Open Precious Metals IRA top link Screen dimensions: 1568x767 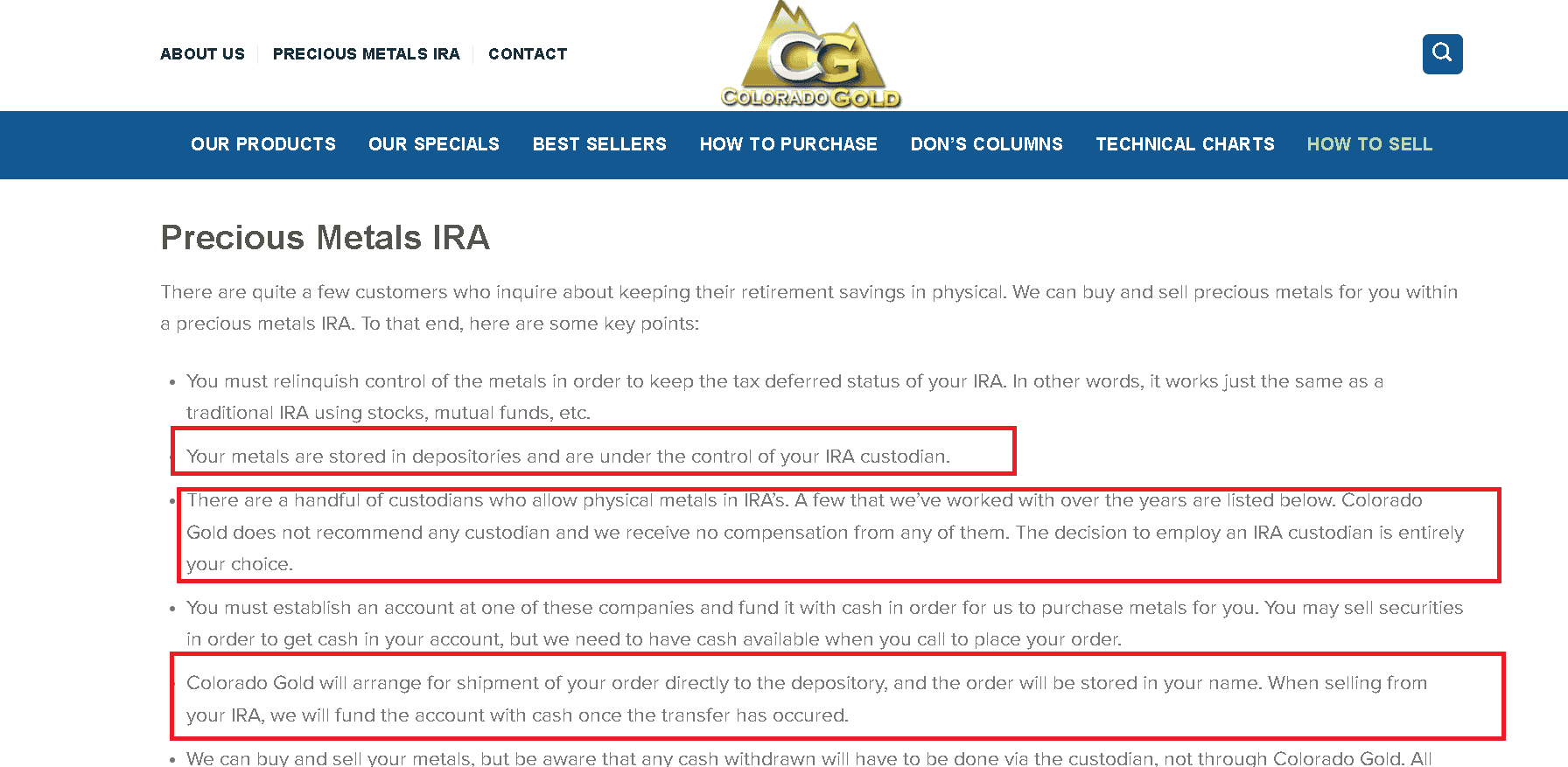(366, 54)
